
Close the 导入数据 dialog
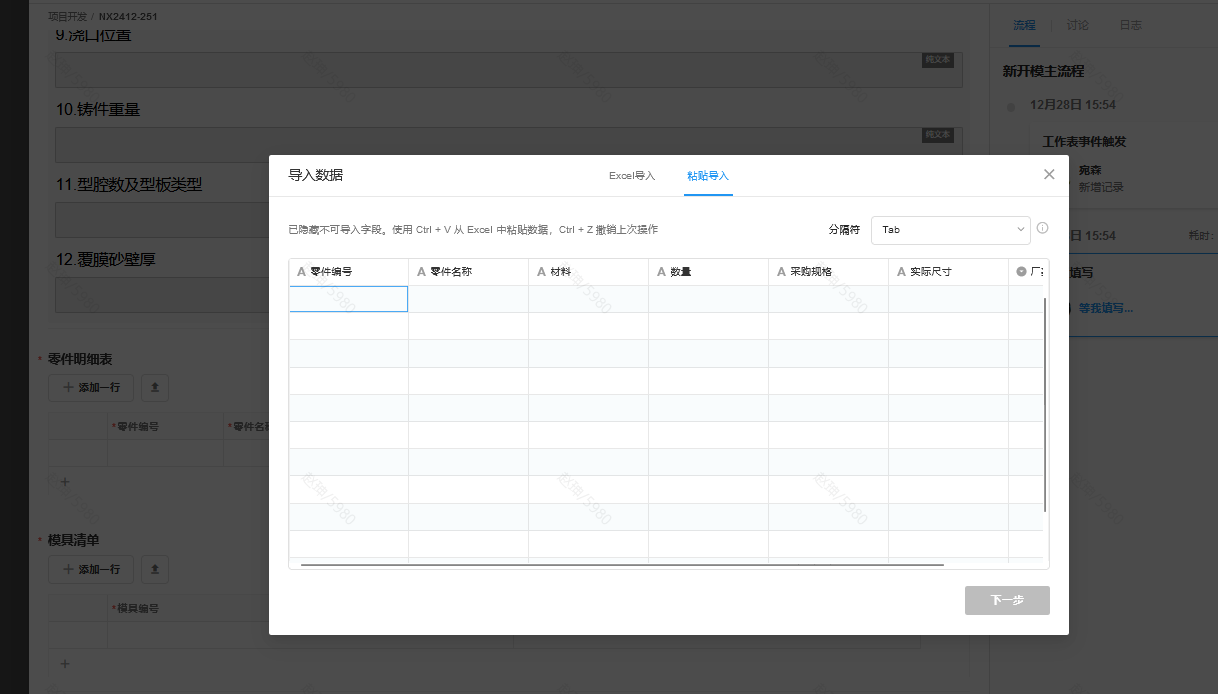click(x=1049, y=174)
